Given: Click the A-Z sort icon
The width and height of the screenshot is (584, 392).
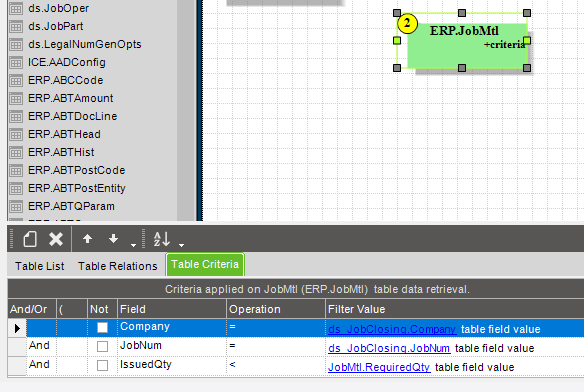Looking at the screenshot, I should coord(162,239).
